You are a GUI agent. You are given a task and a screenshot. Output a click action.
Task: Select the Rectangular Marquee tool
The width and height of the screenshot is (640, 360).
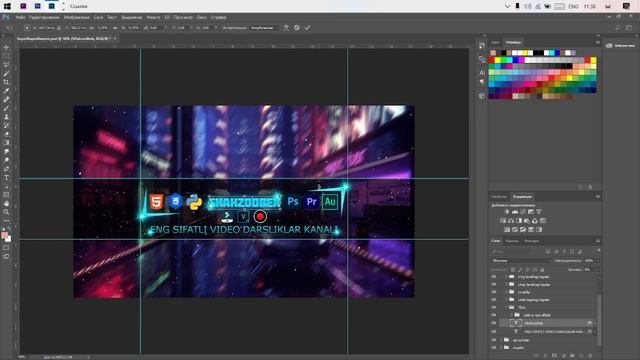[x=6, y=56]
